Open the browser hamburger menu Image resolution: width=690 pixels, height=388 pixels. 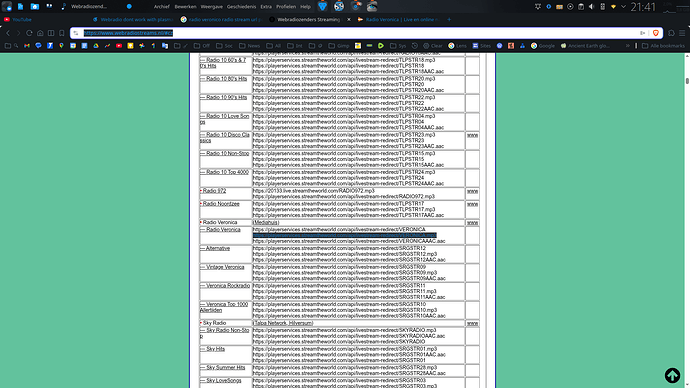click(x=682, y=33)
